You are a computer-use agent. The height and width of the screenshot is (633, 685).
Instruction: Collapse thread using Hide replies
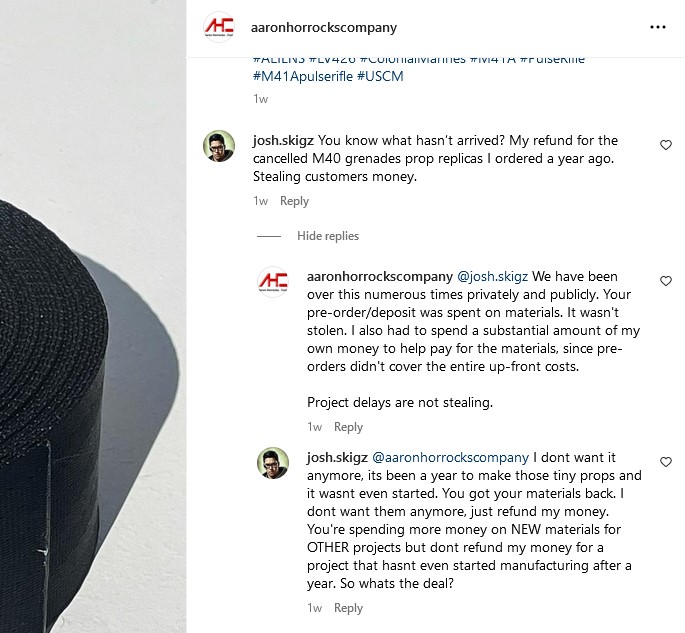328,236
